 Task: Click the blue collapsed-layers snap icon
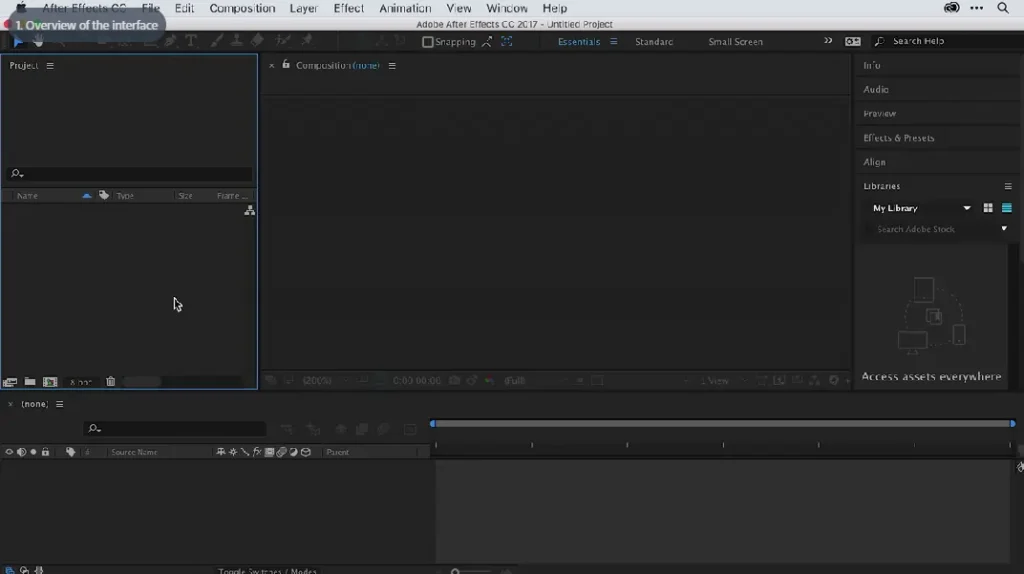tap(507, 41)
